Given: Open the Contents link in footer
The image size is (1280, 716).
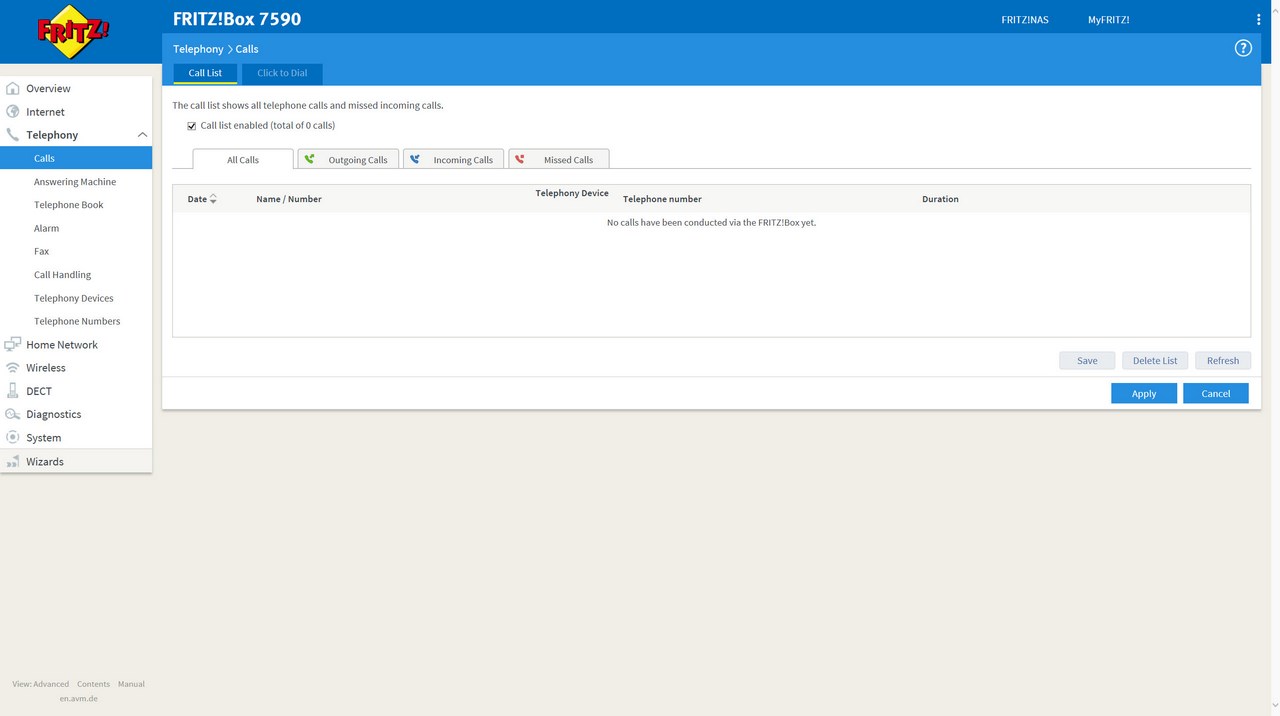Looking at the screenshot, I should point(94,684).
